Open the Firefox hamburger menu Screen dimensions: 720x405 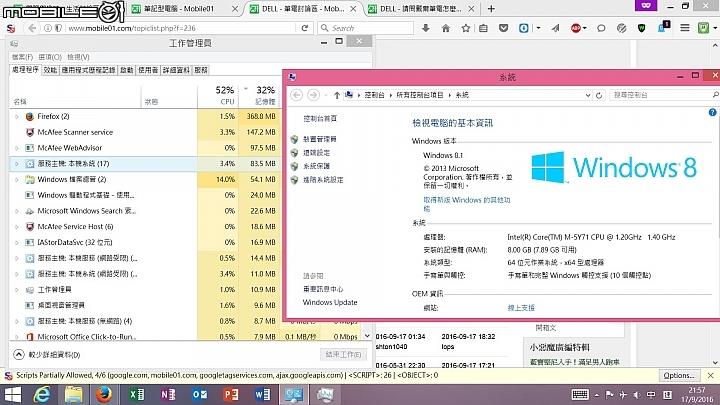point(685,28)
